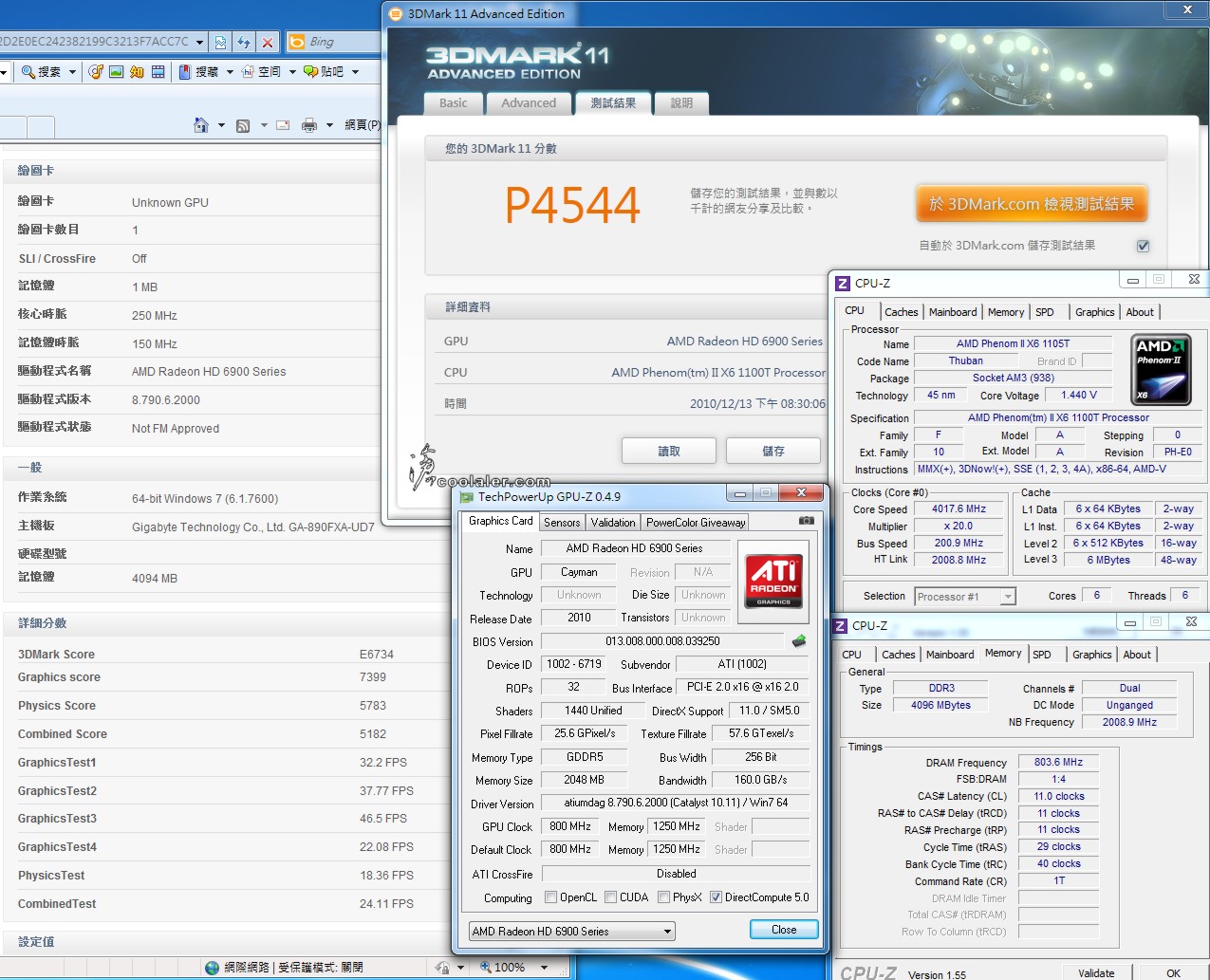The height and width of the screenshot is (980, 1210).
Task: Toggle the PhysX checkbox in GPU-Z
Action: click(664, 897)
